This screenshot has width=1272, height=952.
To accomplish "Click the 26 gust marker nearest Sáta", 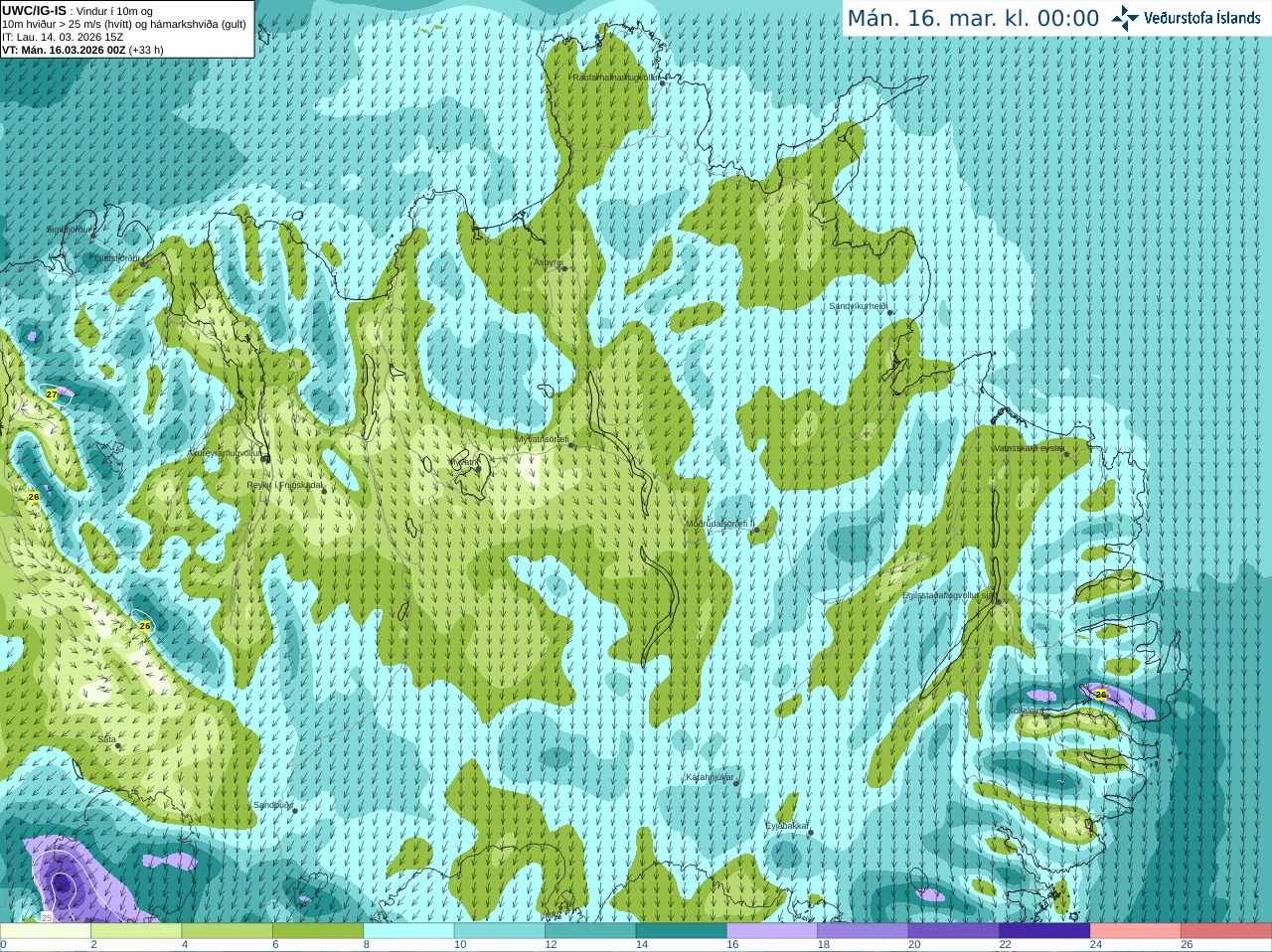I will pos(145,626).
